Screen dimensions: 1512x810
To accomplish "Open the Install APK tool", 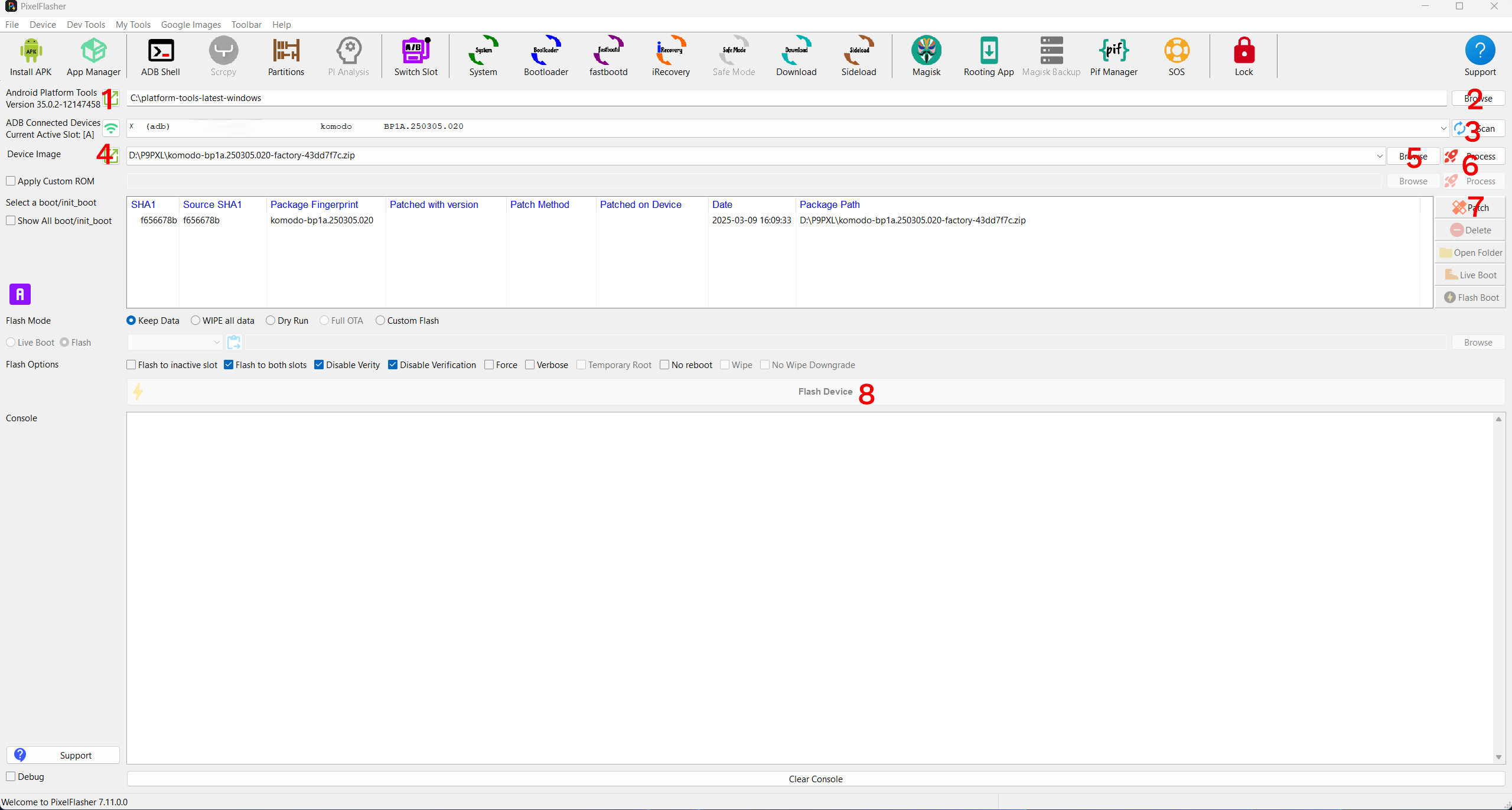I will (x=31, y=57).
